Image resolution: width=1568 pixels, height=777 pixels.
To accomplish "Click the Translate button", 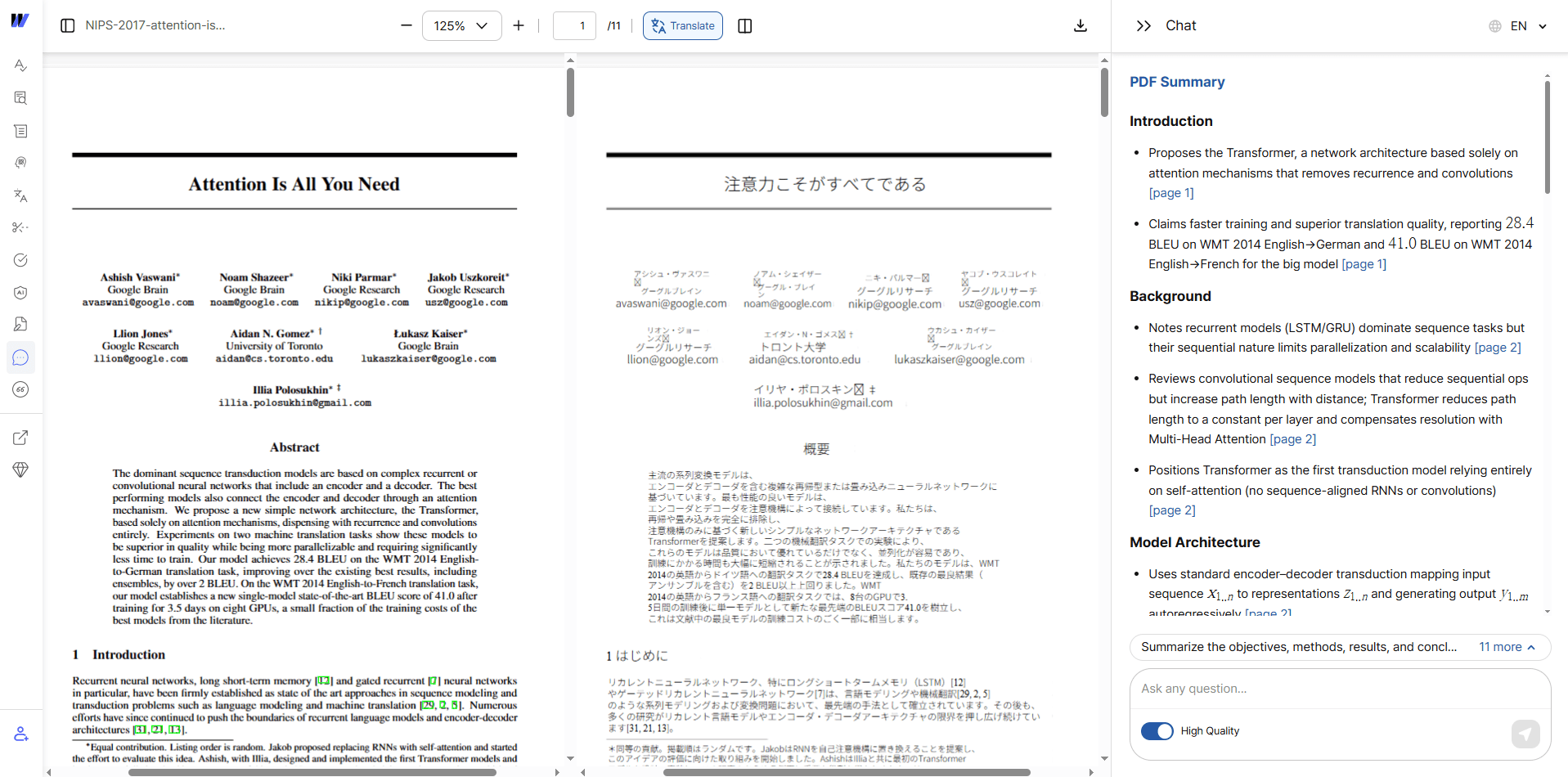I will [x=683, y=25].
